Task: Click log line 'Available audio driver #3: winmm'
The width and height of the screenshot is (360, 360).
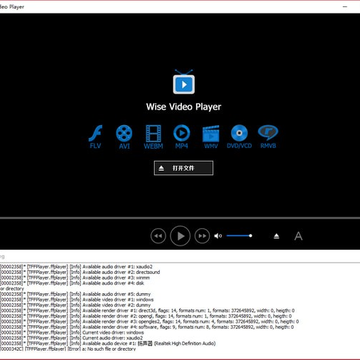Action: (75, 277)
